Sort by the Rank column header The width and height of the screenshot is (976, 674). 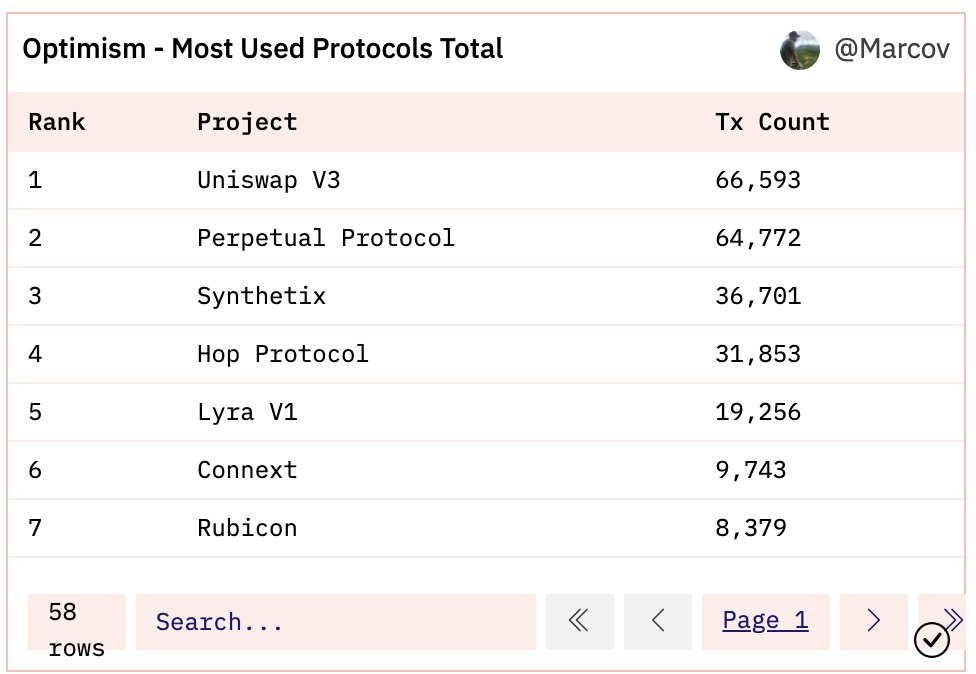pos(57,122)
